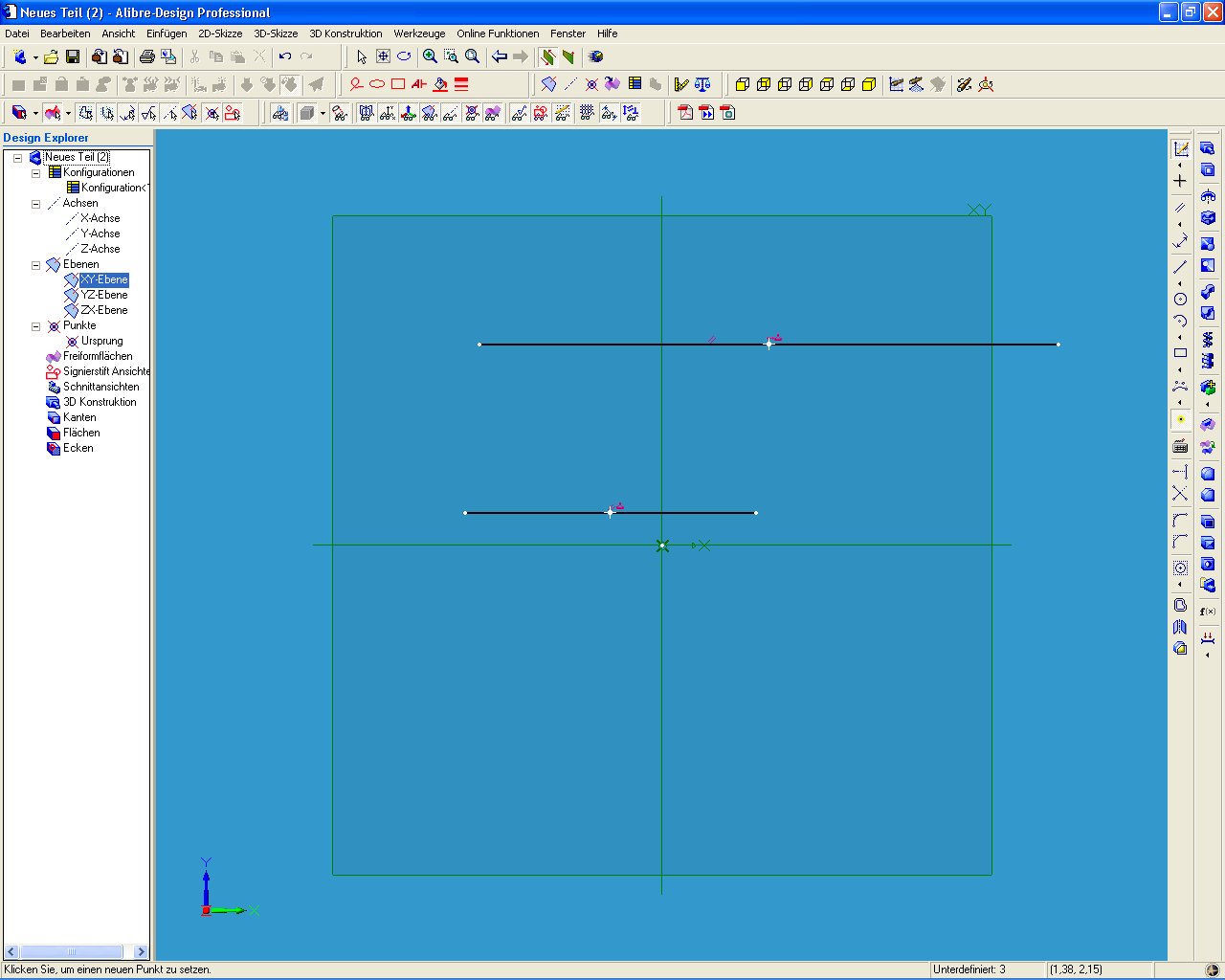The image size is (1225, 980).
Task: Open the Datei menu
Action: coord(17,33)
